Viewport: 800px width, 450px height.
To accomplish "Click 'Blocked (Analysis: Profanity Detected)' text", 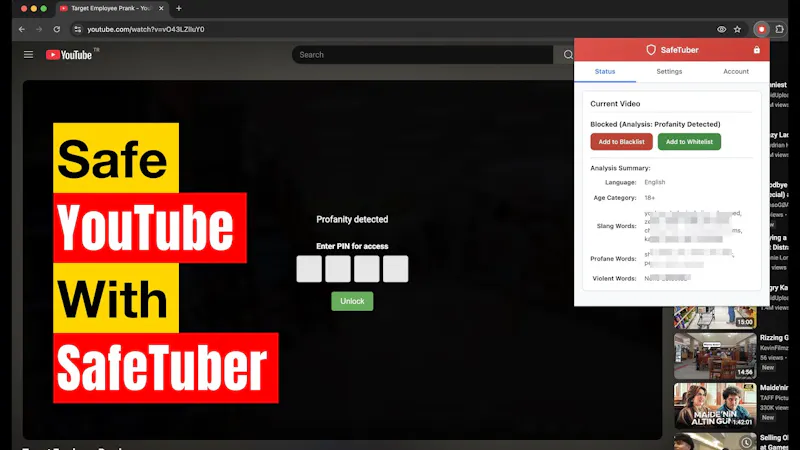I will point(655,124).
